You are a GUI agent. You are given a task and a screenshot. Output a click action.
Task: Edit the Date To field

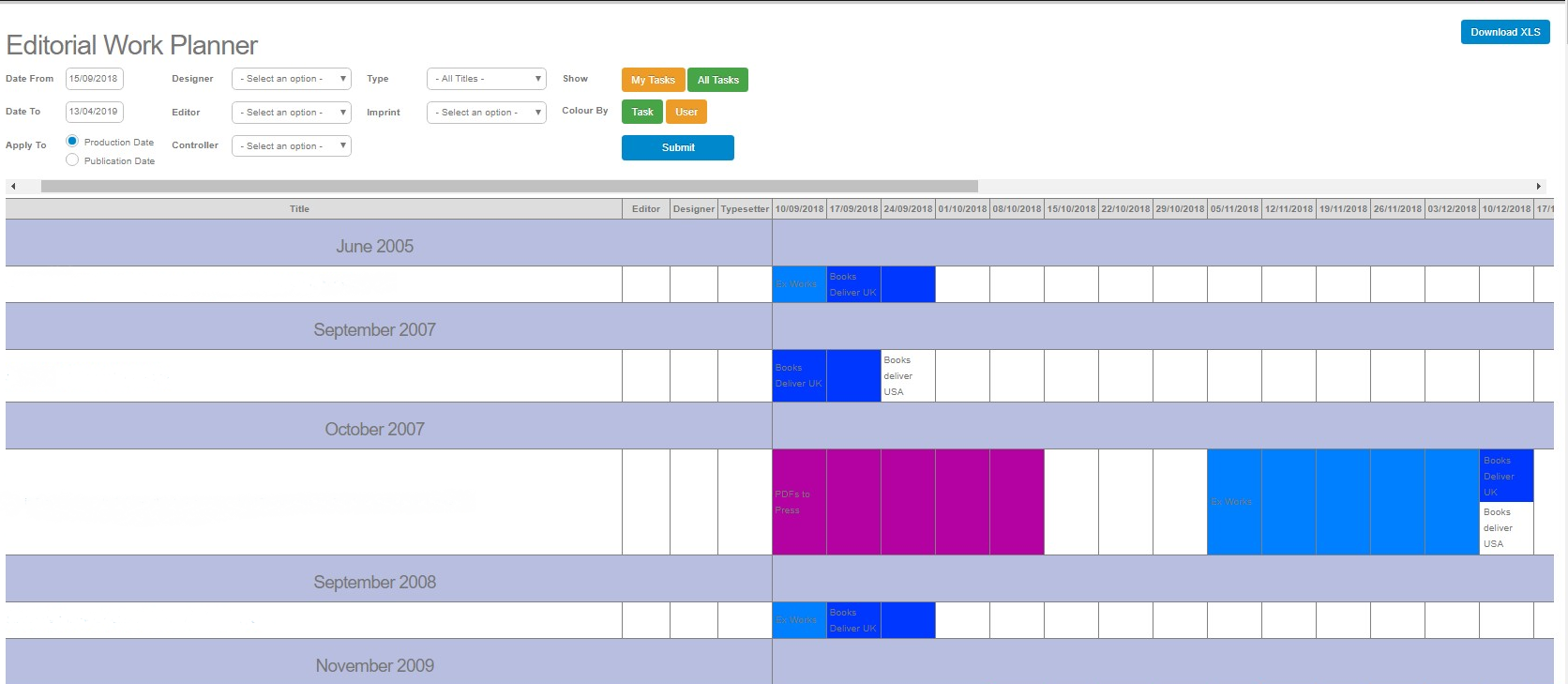[95, 112]
